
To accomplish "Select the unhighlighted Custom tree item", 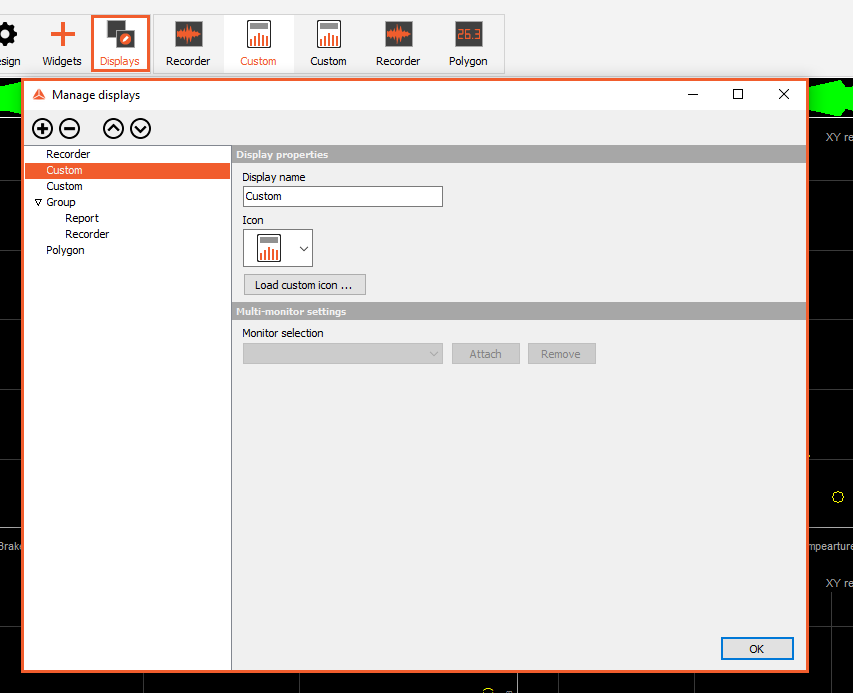I will pyautogui.click(x=64, y=187).
